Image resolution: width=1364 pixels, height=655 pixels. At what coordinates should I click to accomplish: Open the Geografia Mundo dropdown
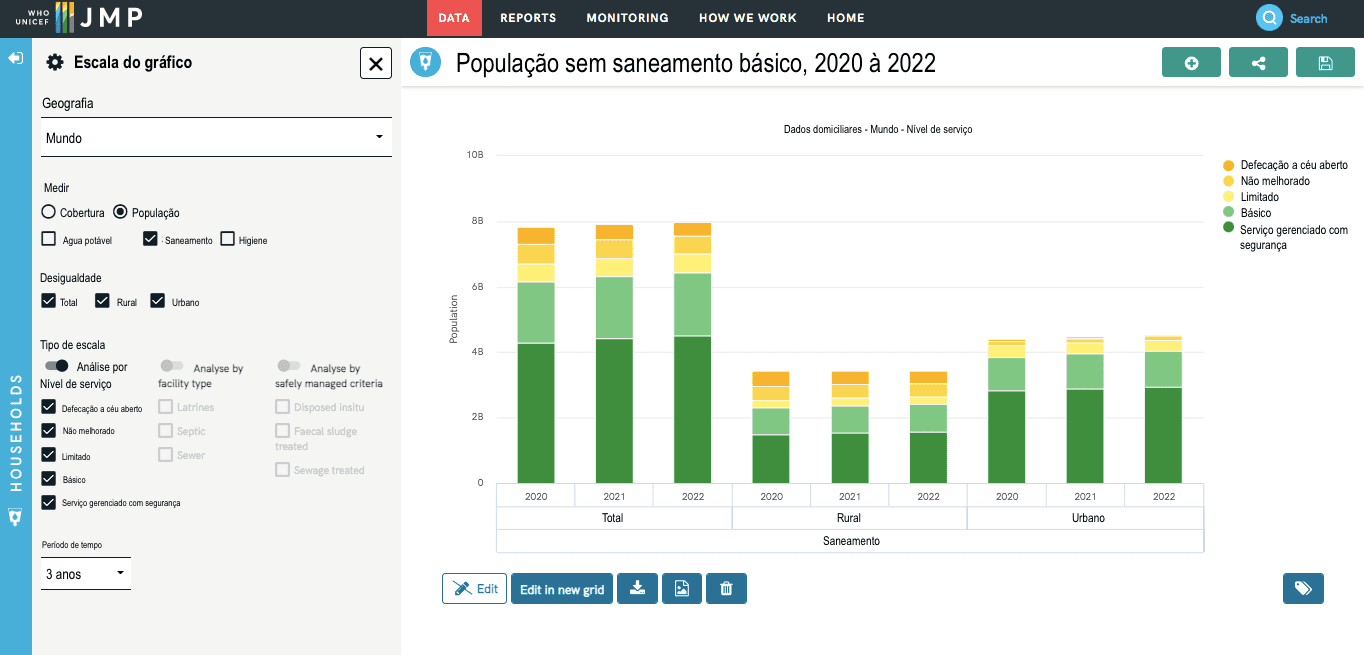[216, 138]
